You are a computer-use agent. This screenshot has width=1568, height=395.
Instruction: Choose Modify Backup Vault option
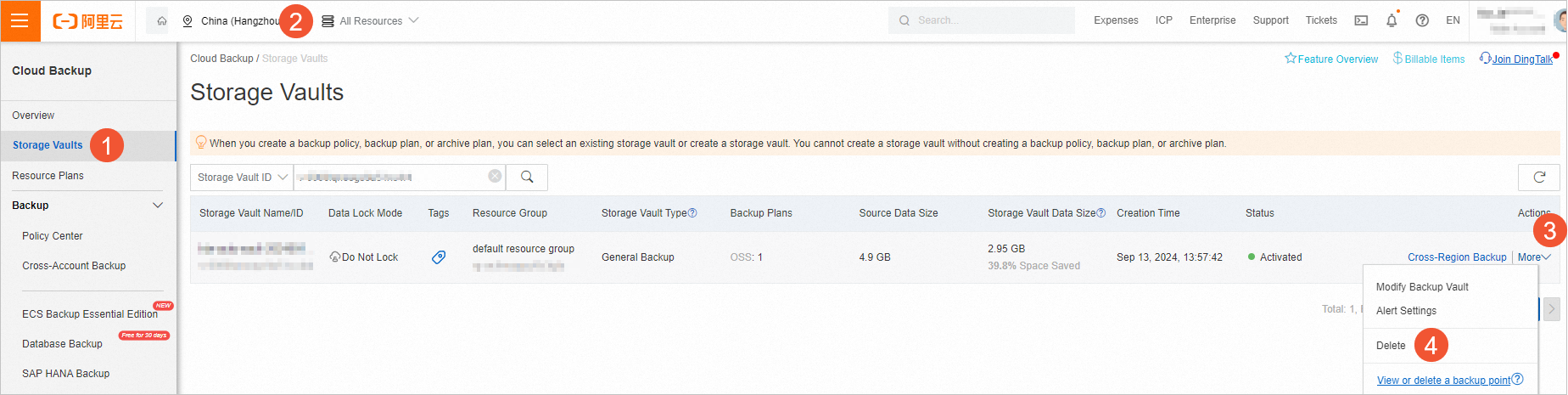pyautogui.click(x=1422, y=287)
